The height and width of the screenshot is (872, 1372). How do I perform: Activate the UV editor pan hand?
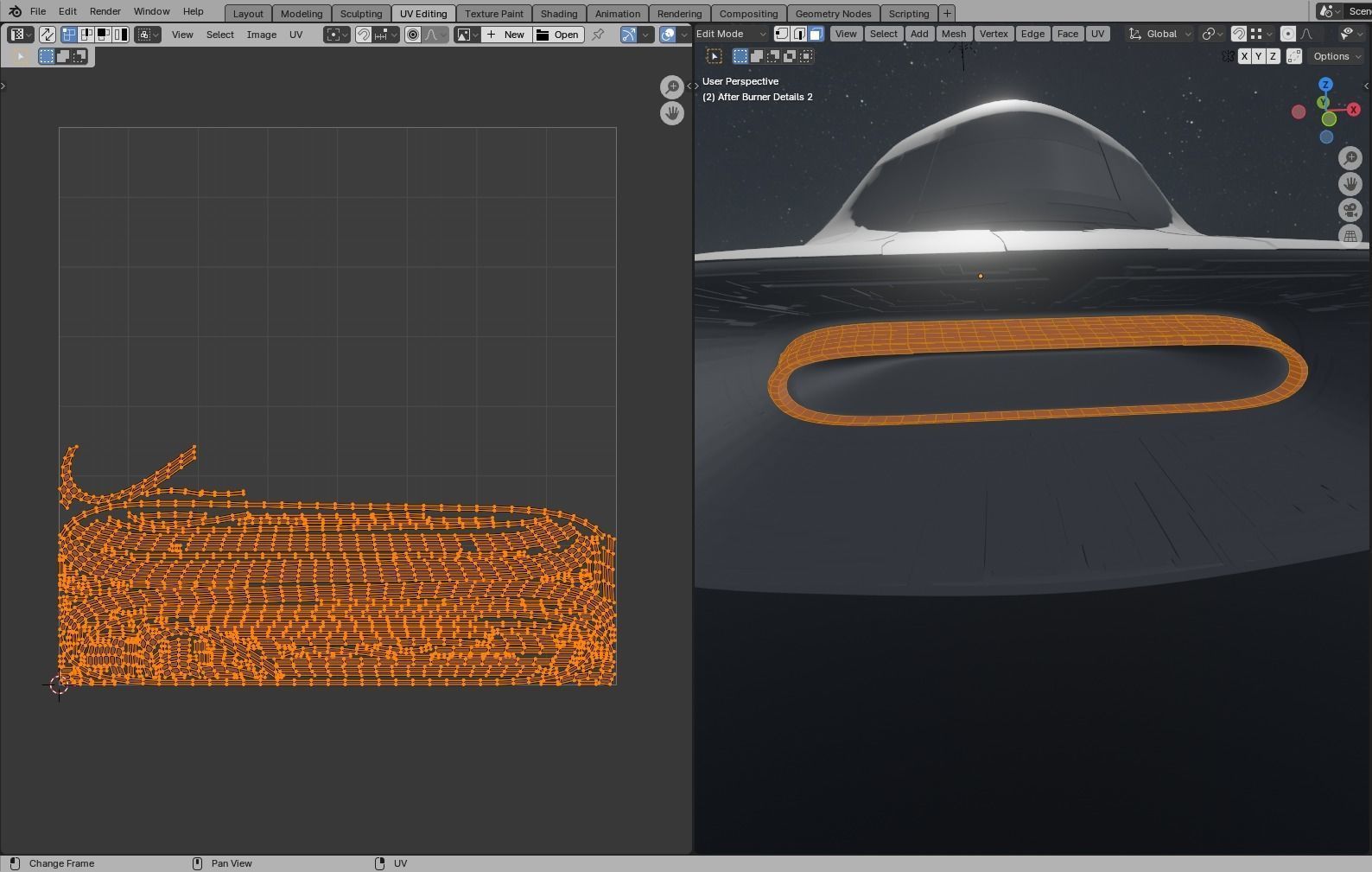point(672,113)
